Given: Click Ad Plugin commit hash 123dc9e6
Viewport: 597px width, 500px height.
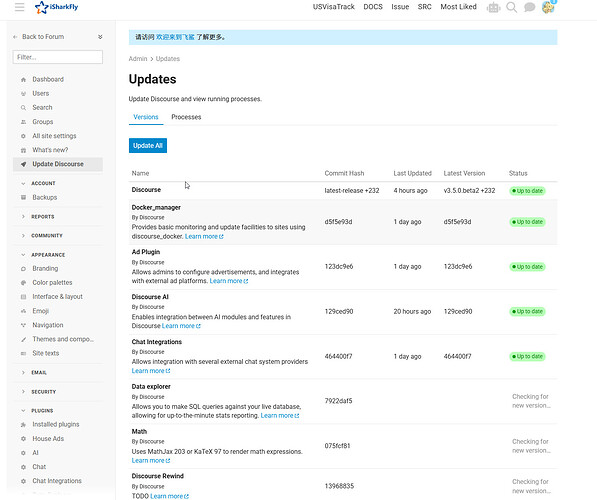Looking at the screenshot, I should click(x=338, y=267).
